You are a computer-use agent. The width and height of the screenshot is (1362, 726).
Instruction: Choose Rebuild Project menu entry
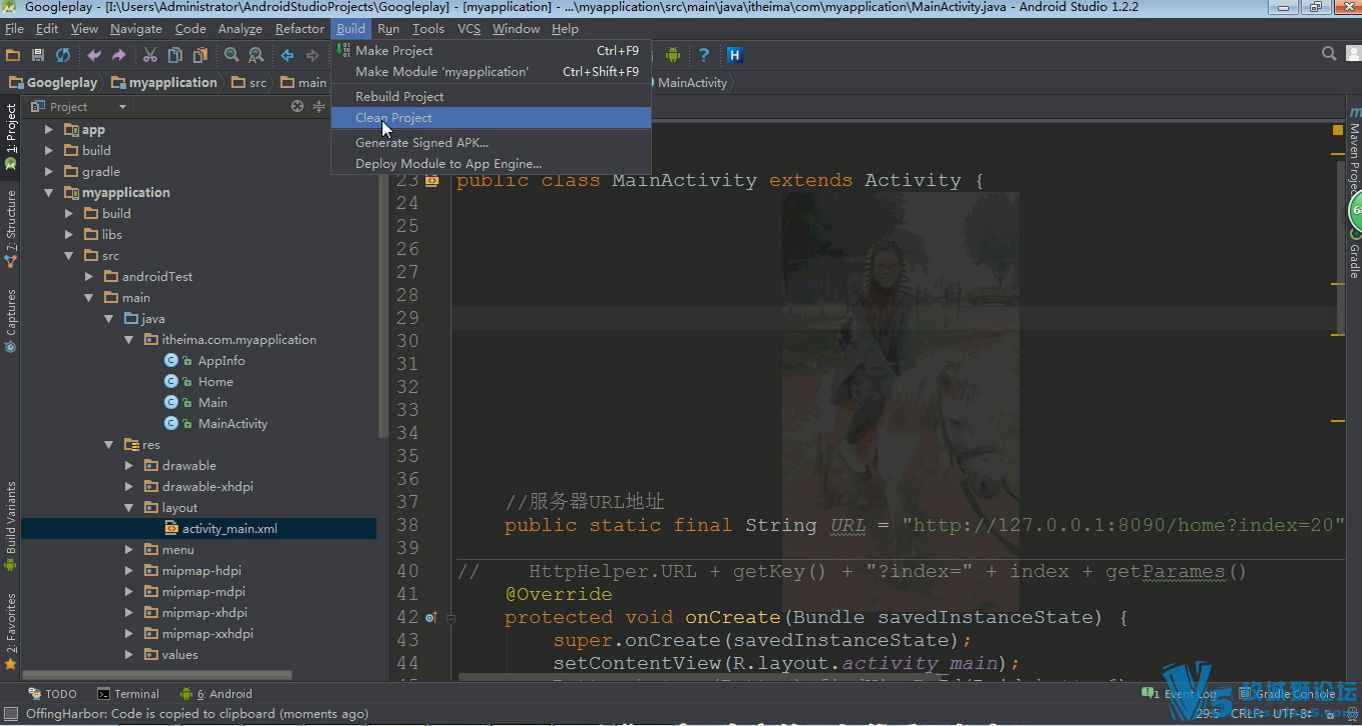491,97
